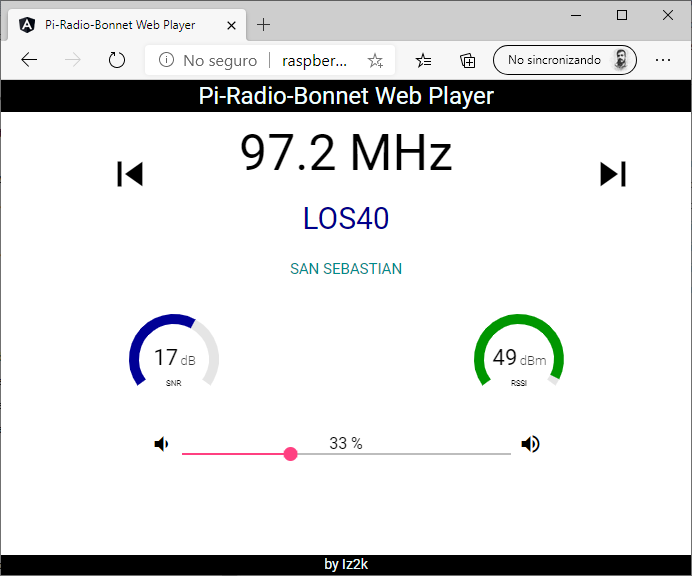This screenshot has height=576, width=692.
Task: Reload the page with refresh icon
Action: (x=117, y=60)
